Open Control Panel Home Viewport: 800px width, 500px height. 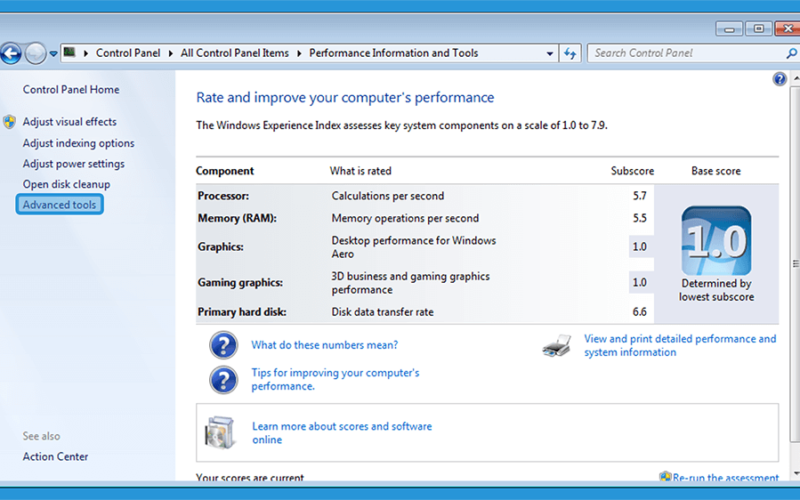pyautogui.click(x=71, y=89)
